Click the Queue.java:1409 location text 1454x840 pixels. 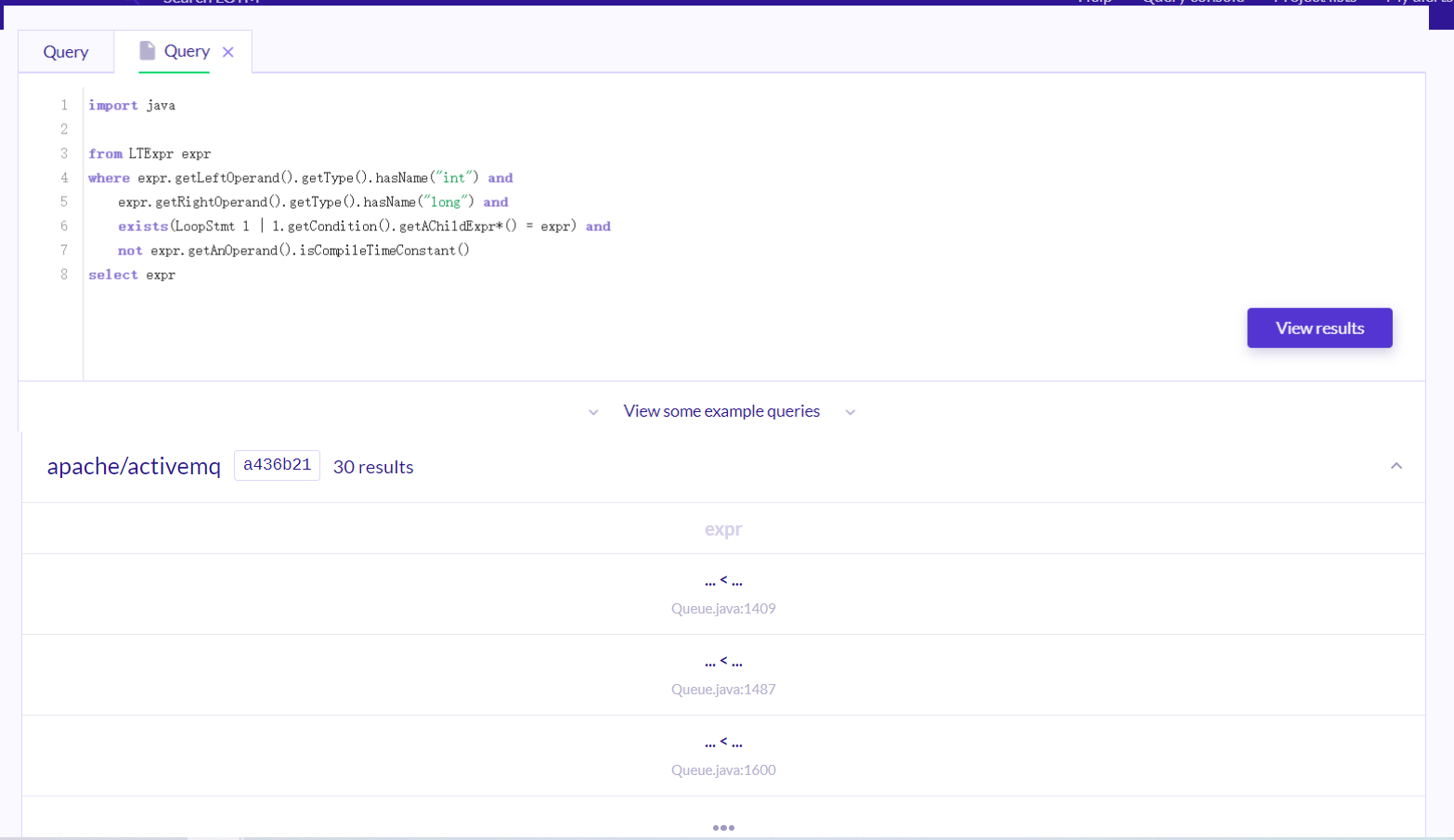(x=723, y=609)
